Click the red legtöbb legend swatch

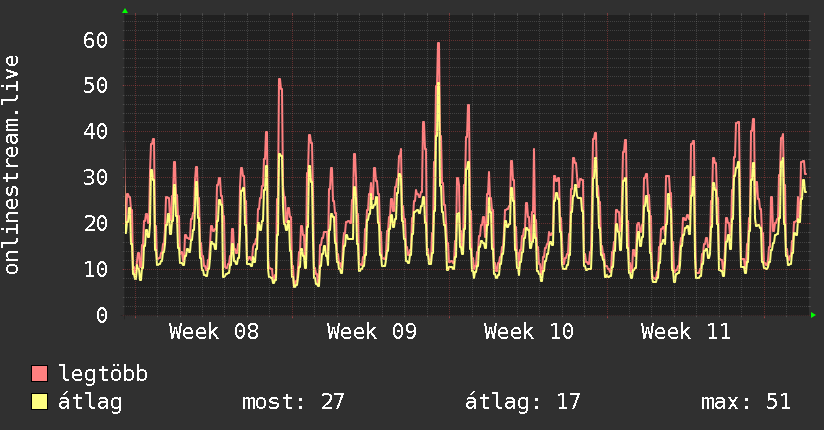tap(40, 374)
